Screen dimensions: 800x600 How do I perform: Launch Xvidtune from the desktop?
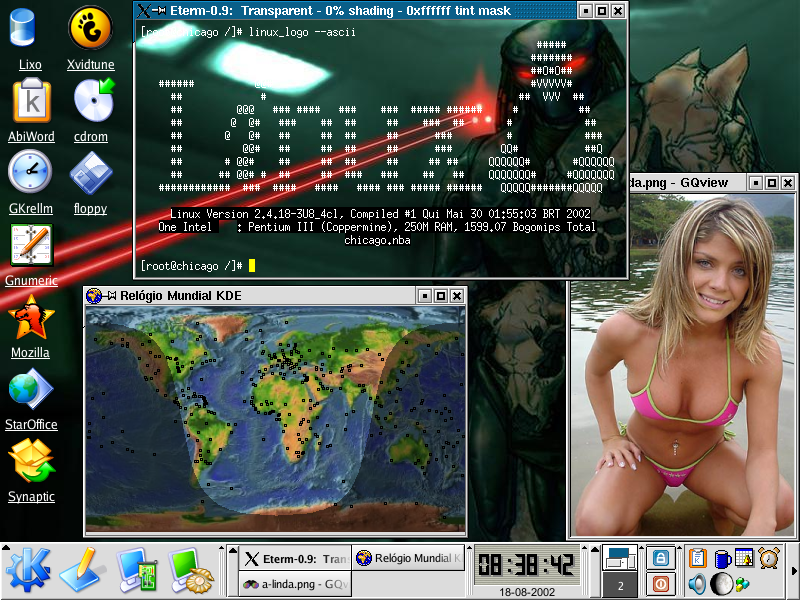click(x=90, y=29)
